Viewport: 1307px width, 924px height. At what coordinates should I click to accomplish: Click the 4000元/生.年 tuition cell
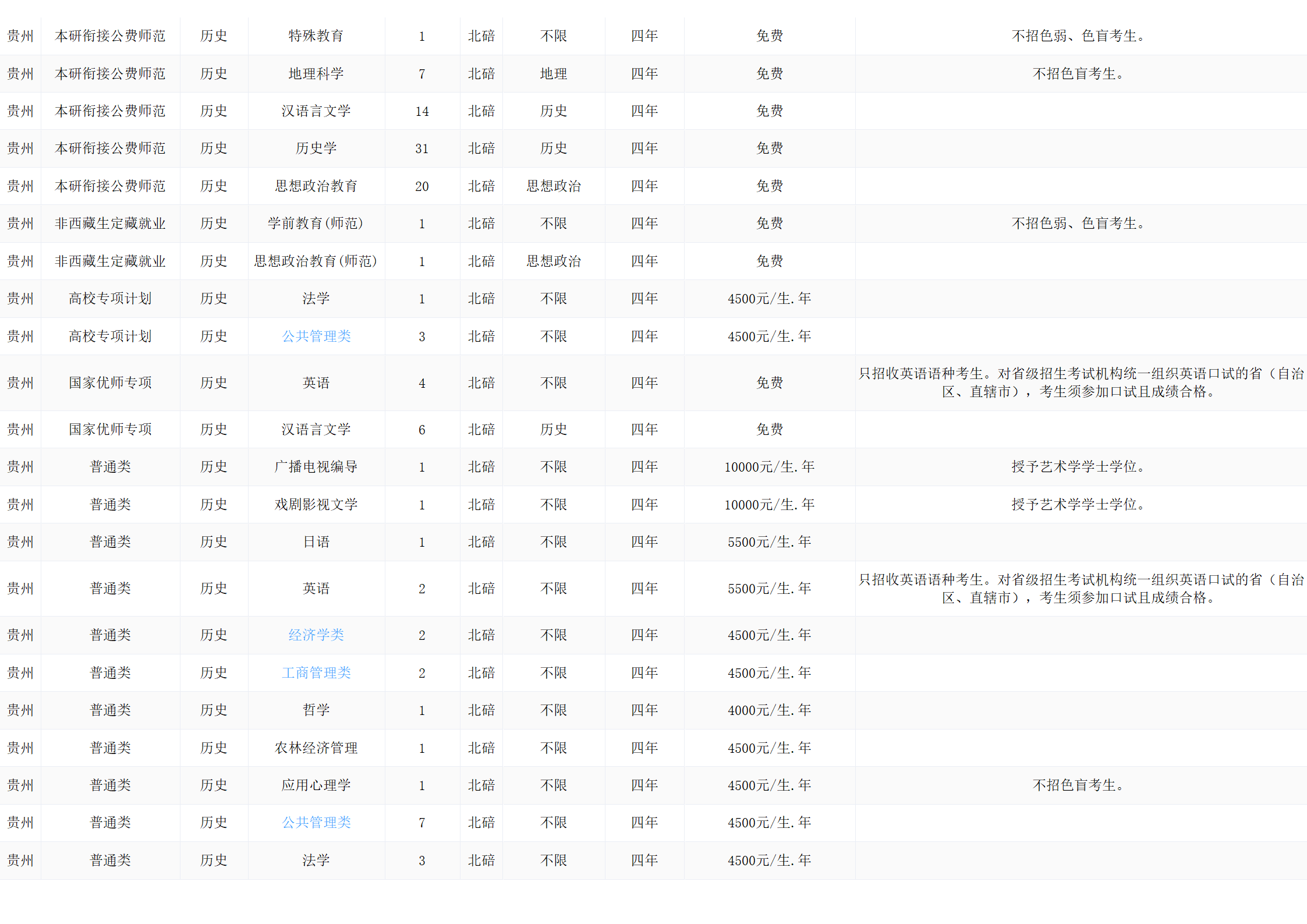tap(769, 710)
